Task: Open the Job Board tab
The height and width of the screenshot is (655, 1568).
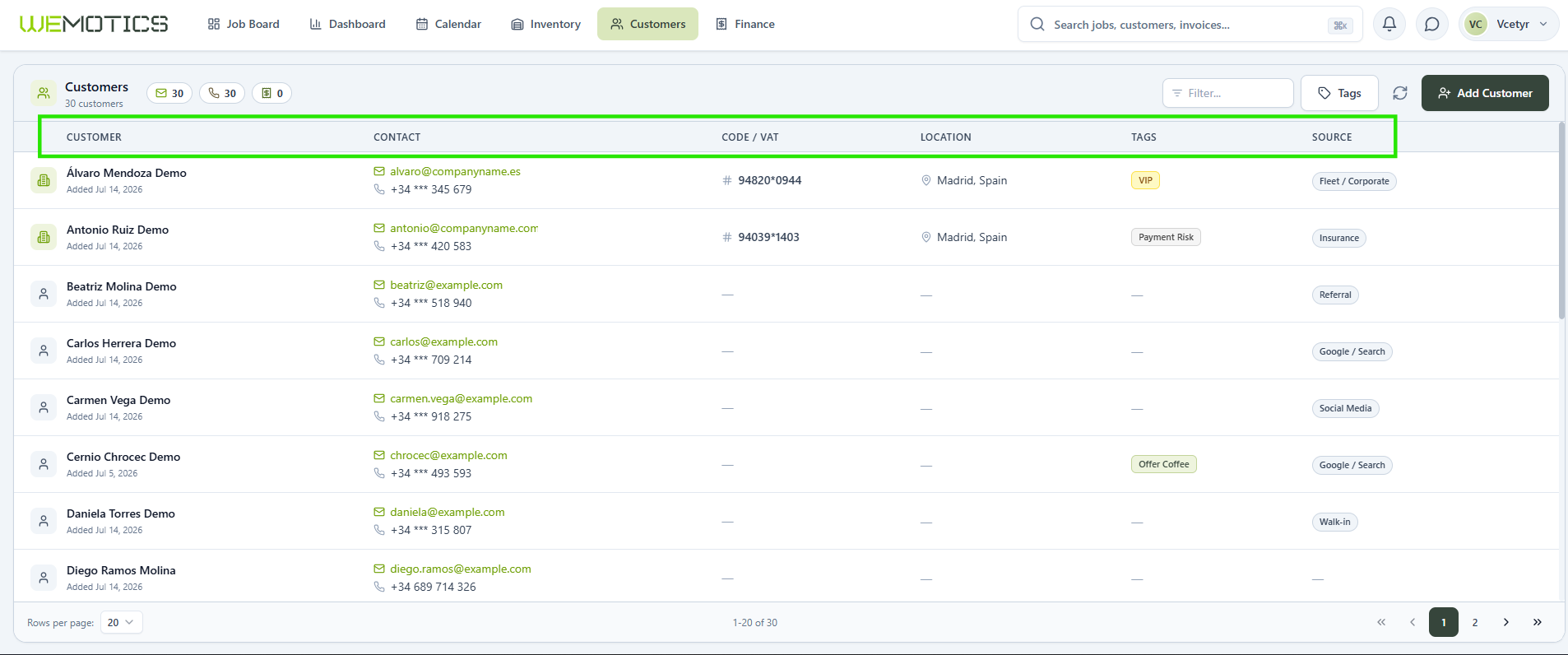Action: (x=244, y=24)
